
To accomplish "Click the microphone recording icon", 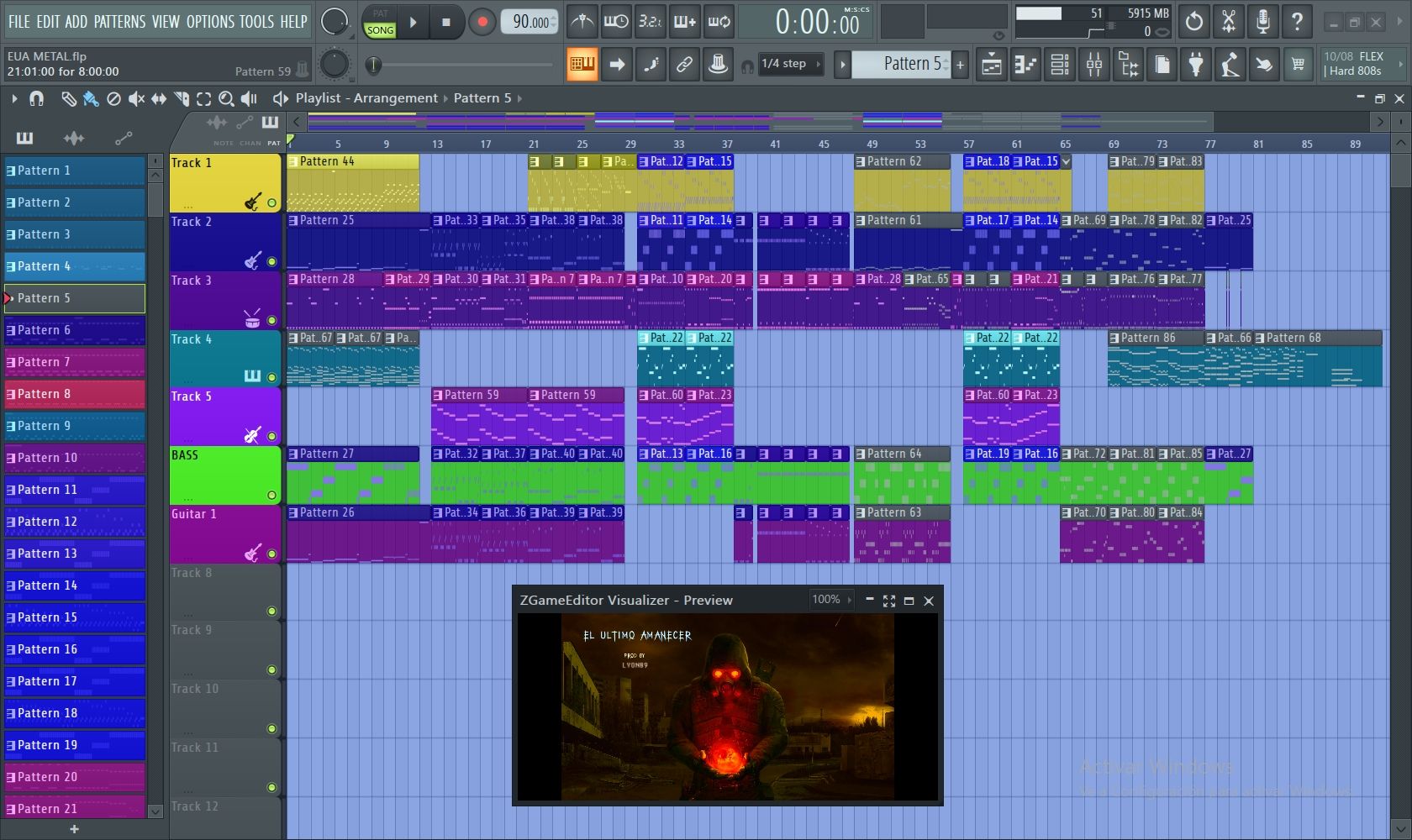I will 1262,22.
